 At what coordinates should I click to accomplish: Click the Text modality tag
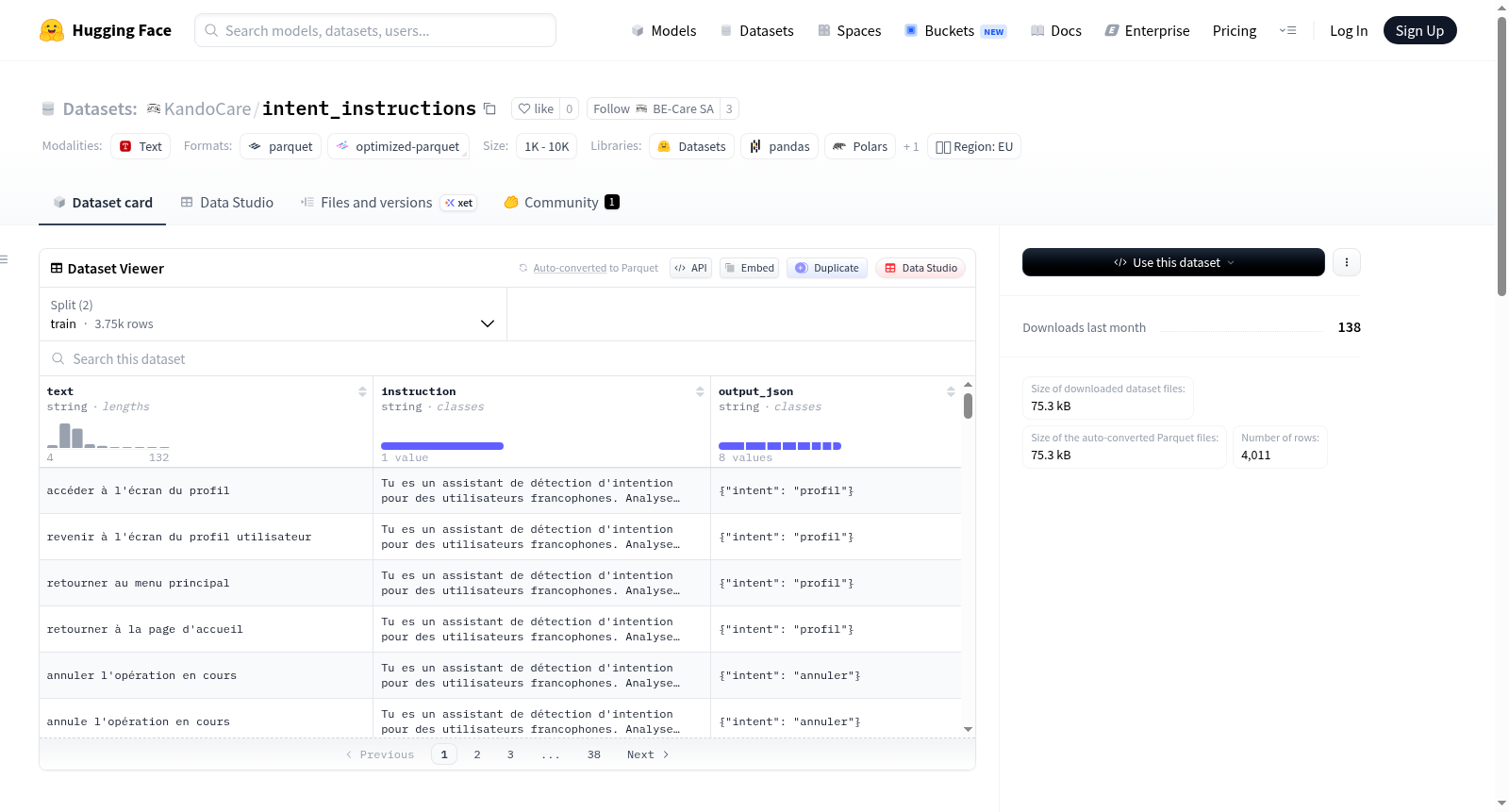point(141,146)
